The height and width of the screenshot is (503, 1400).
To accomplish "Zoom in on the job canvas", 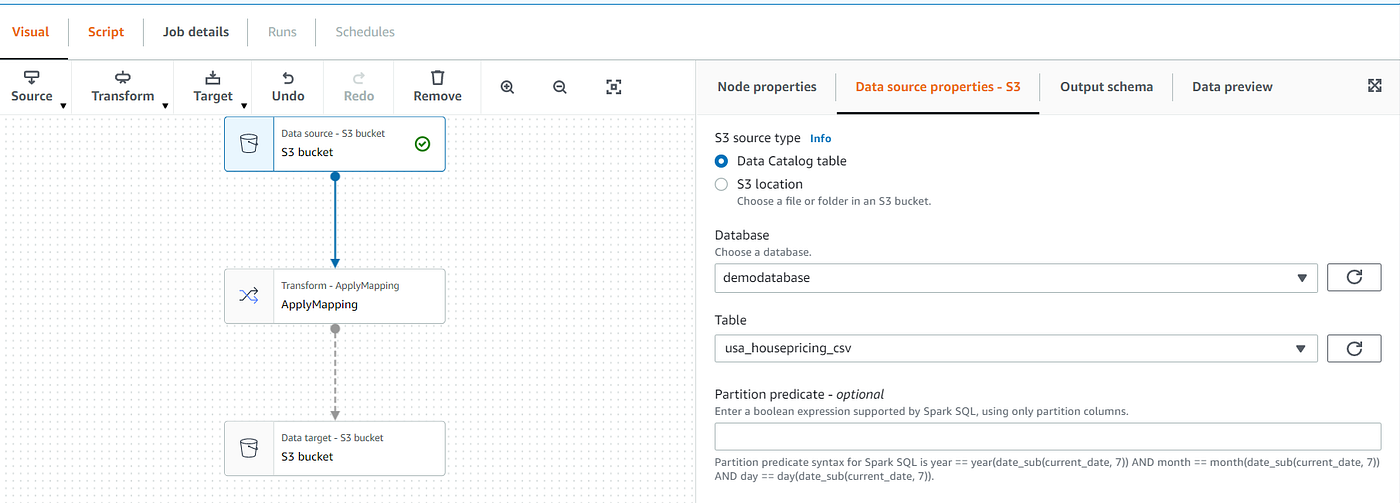I will coord(508,87).
